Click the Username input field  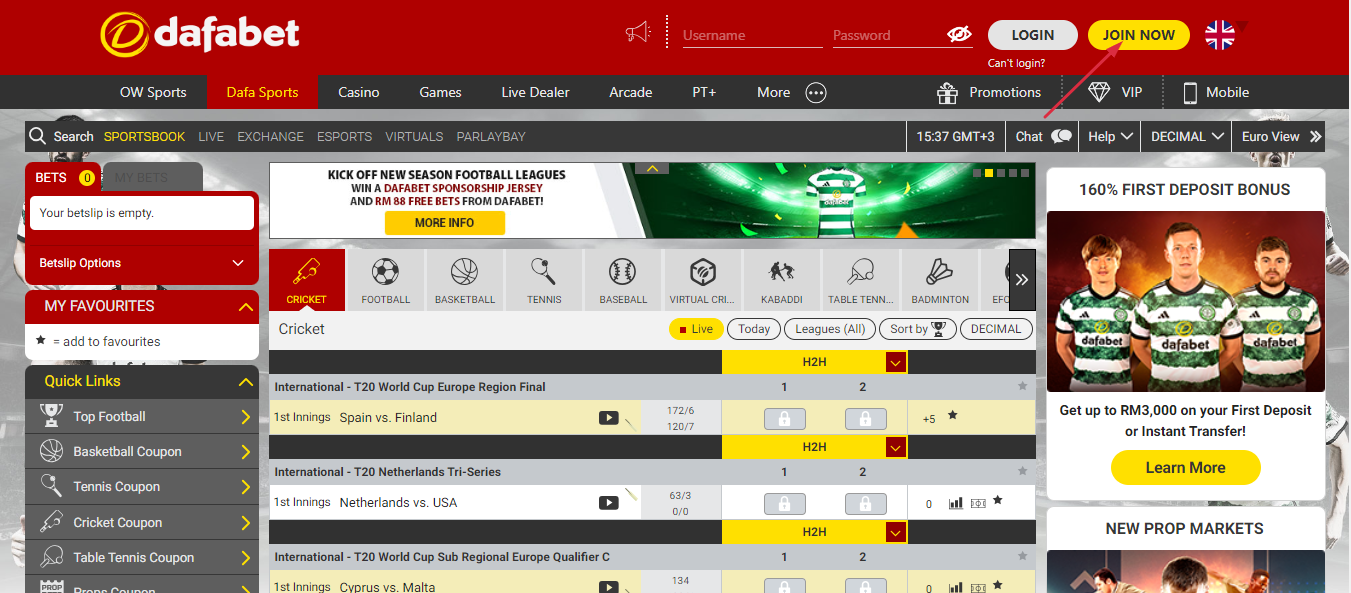pyautogui.click(x=752, y=35)
